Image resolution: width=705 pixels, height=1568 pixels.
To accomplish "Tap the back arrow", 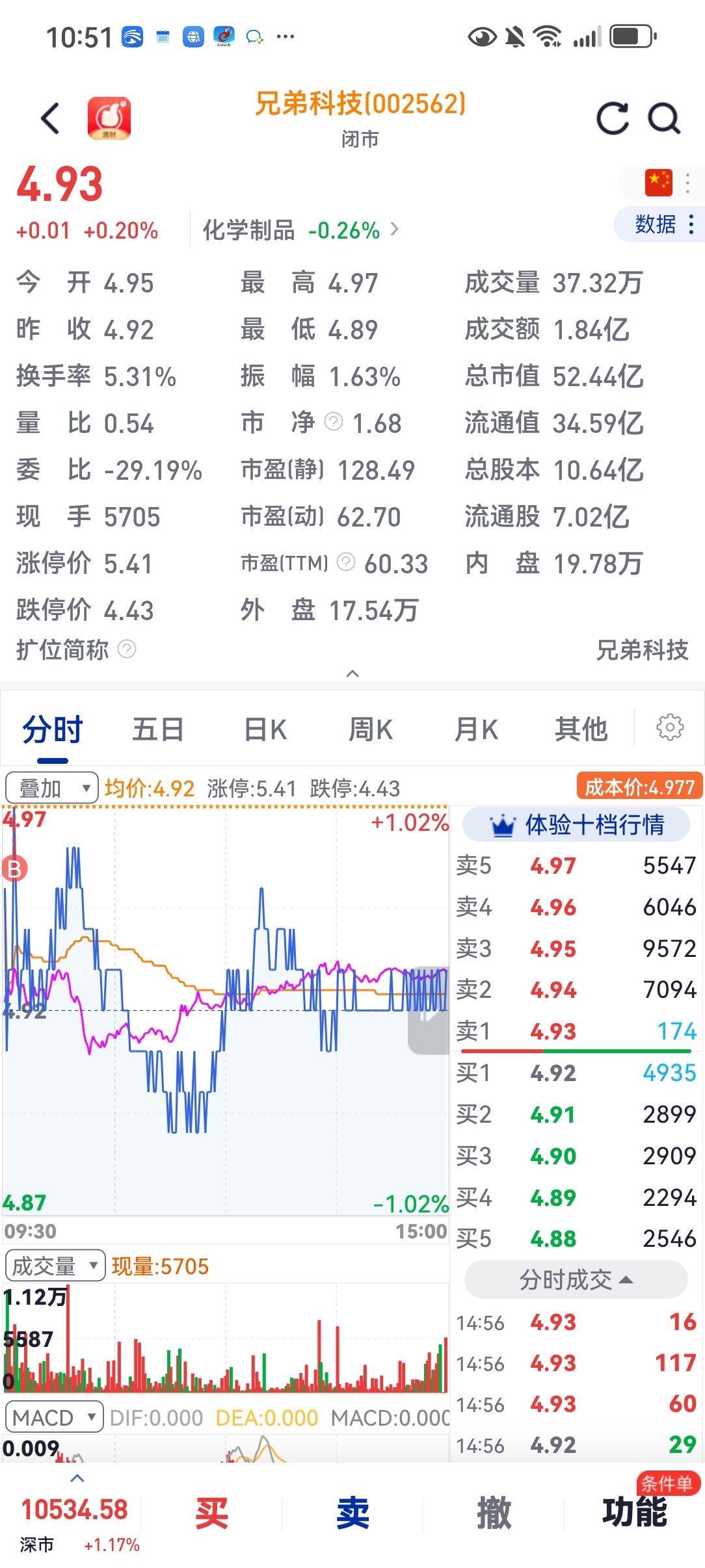I will click(50, 118).
